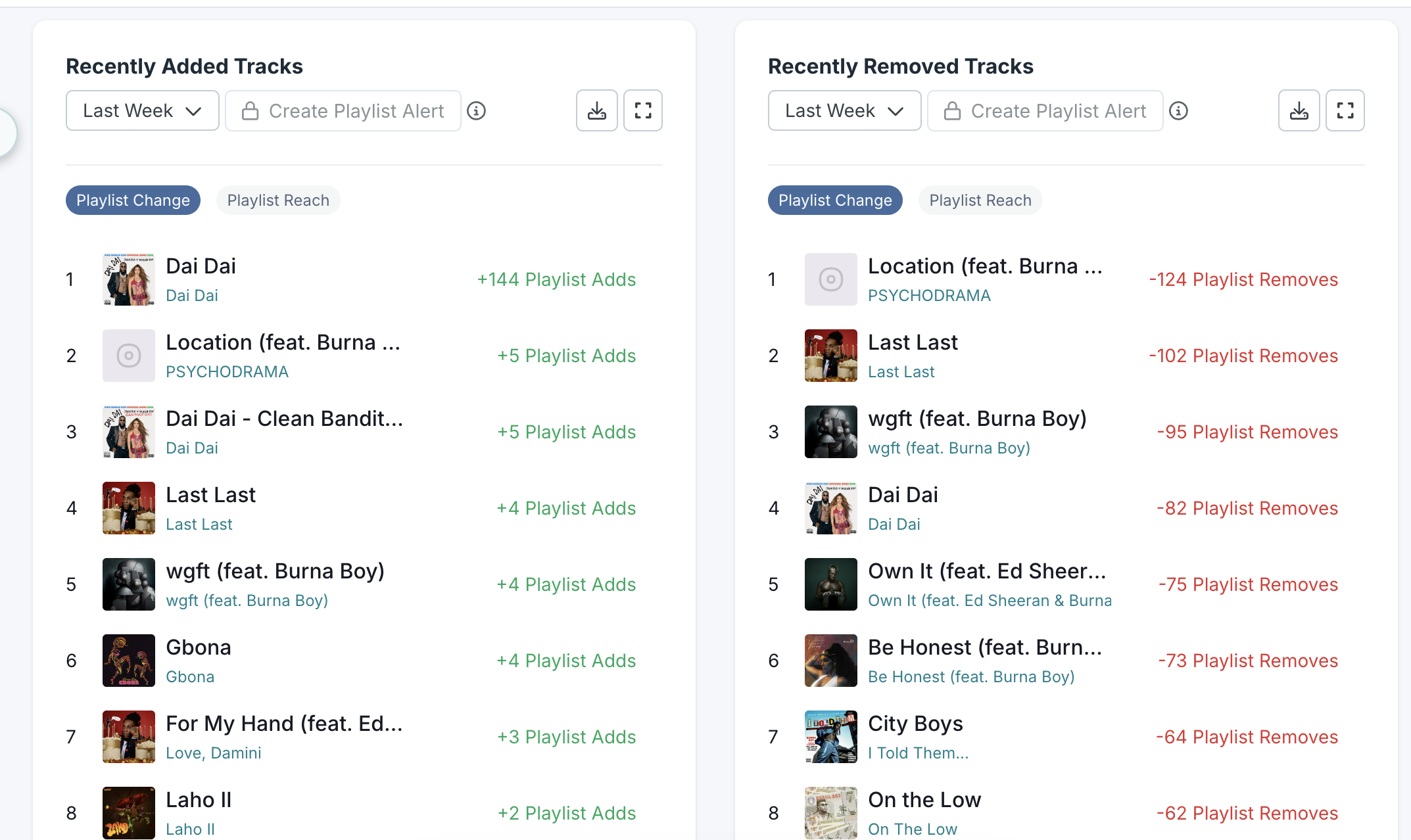Click City Boys track title
The height and width of the screenshot is (840, 1411).
click(915, 724)
